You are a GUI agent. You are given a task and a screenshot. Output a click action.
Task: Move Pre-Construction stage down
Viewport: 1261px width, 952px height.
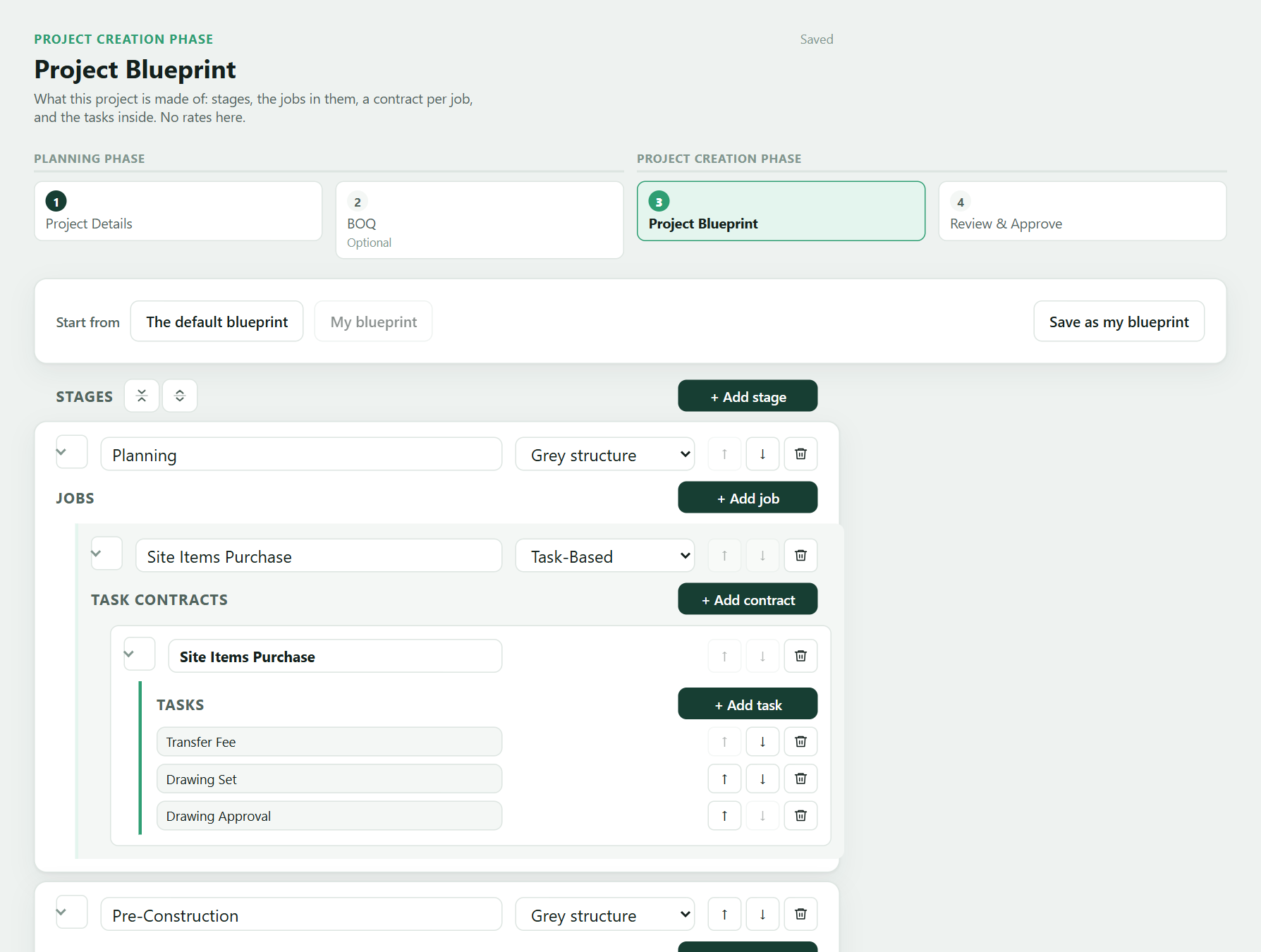pyautogui.click(x=762, y=914)
